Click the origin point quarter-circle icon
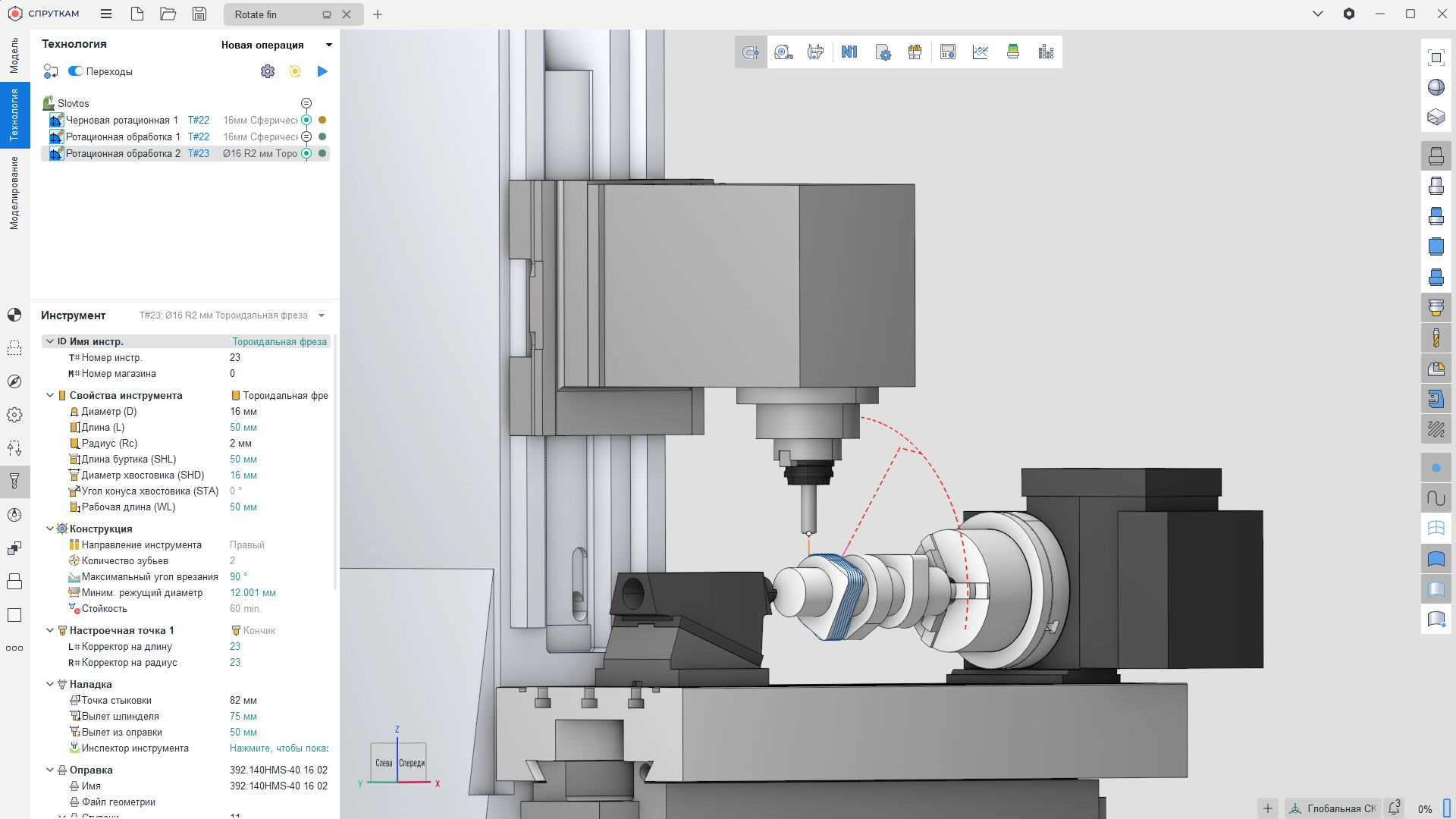The height and width of the screenshot is (819, 1456). (x=14, y=315)
